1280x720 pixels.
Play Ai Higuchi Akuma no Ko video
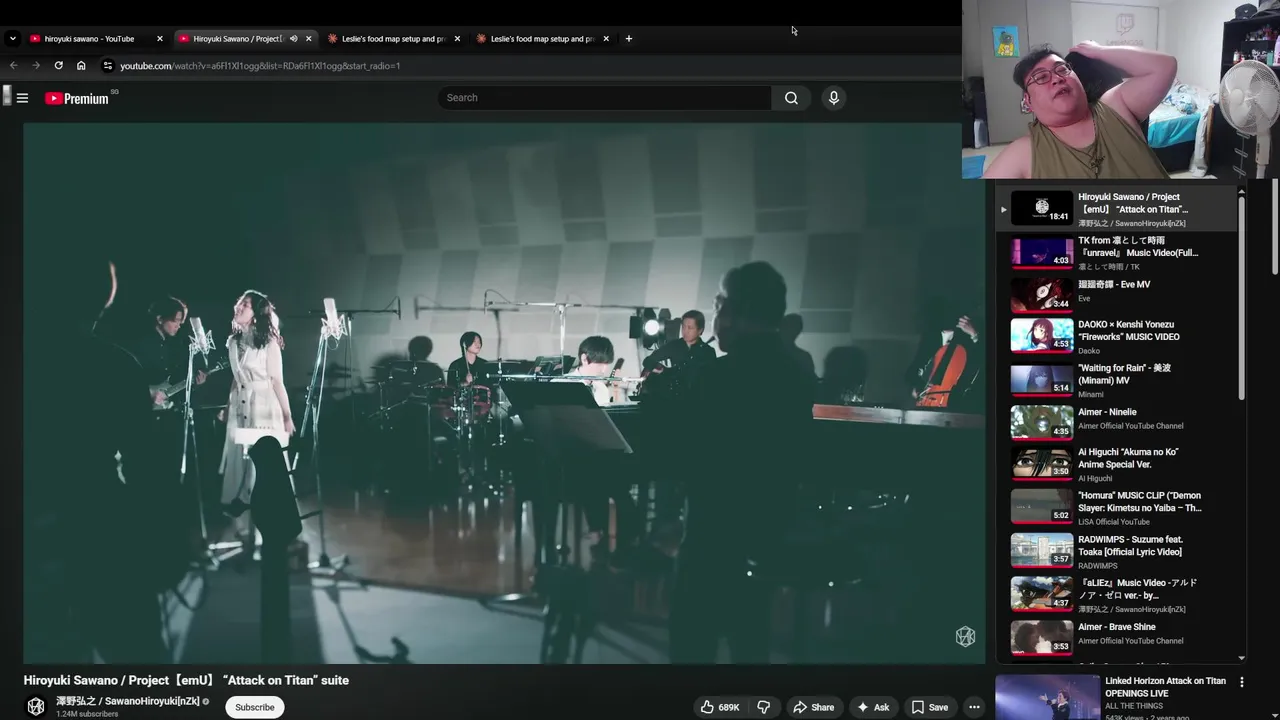coord(1116,465)
